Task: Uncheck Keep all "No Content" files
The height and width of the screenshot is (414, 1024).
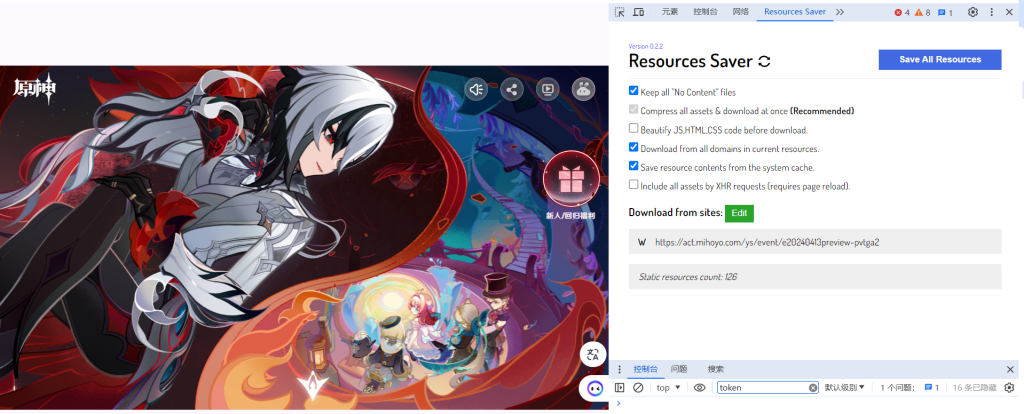Action: point(633,91)
